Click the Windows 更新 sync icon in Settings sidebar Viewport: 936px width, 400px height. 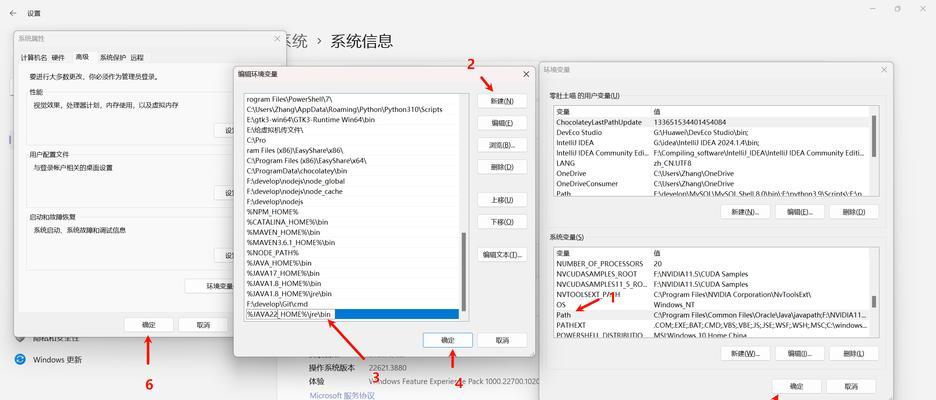tap(20, 359)
